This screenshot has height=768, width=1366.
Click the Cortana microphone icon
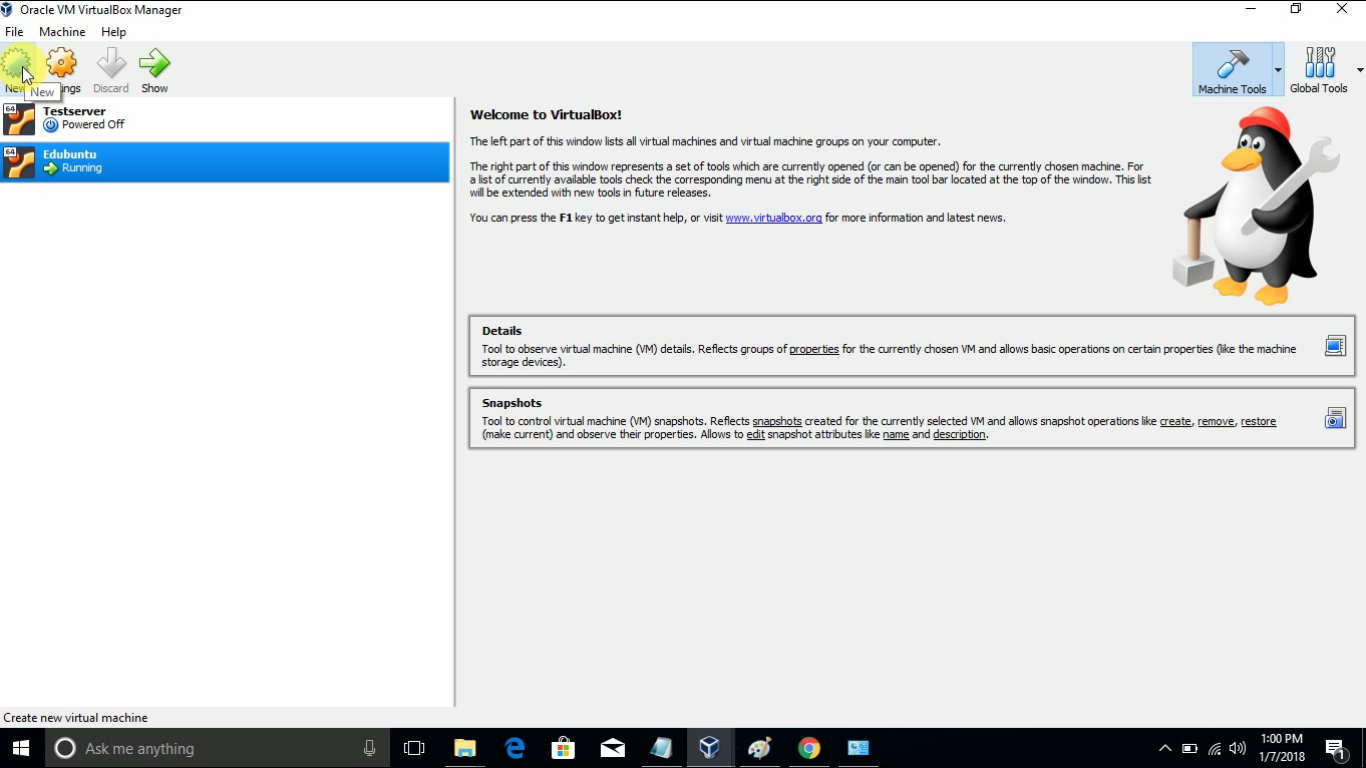coord(370,748)
